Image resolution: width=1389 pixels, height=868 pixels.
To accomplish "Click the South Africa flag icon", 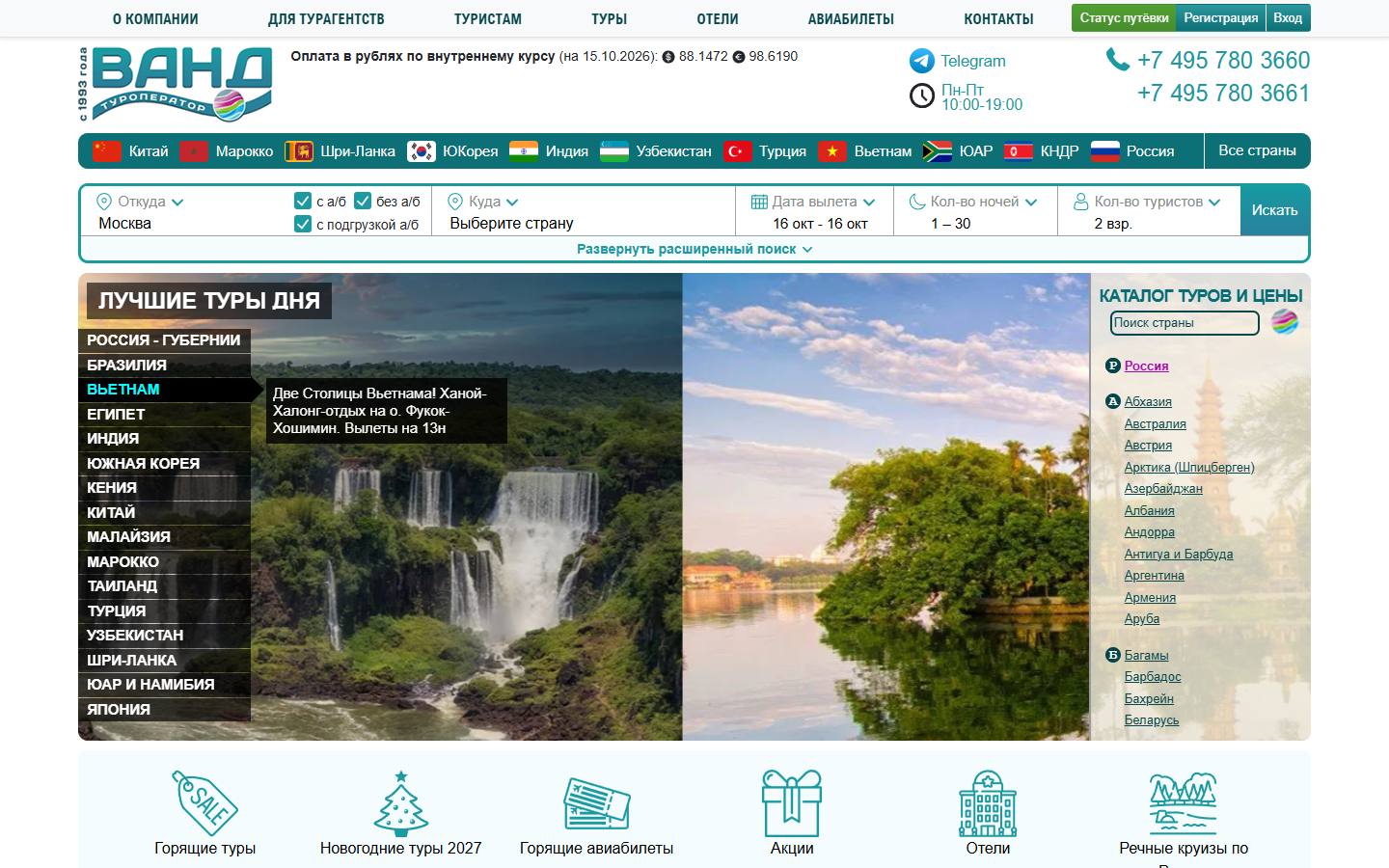I will pos(938,151).
